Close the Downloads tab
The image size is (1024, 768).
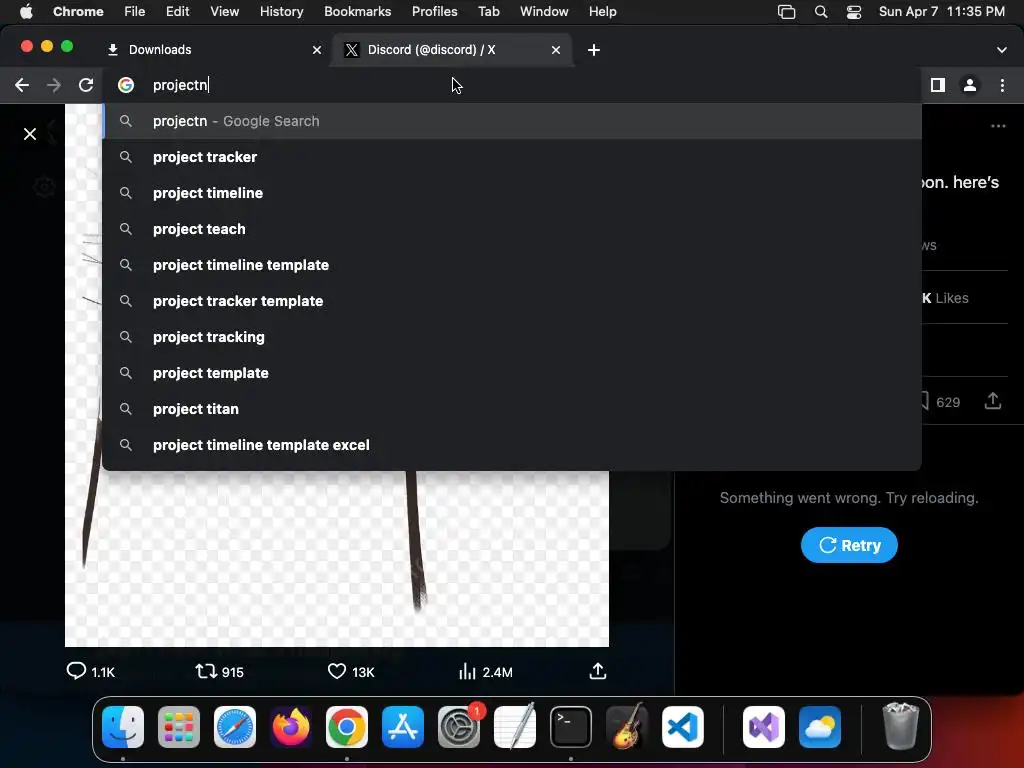coord(317,50)
